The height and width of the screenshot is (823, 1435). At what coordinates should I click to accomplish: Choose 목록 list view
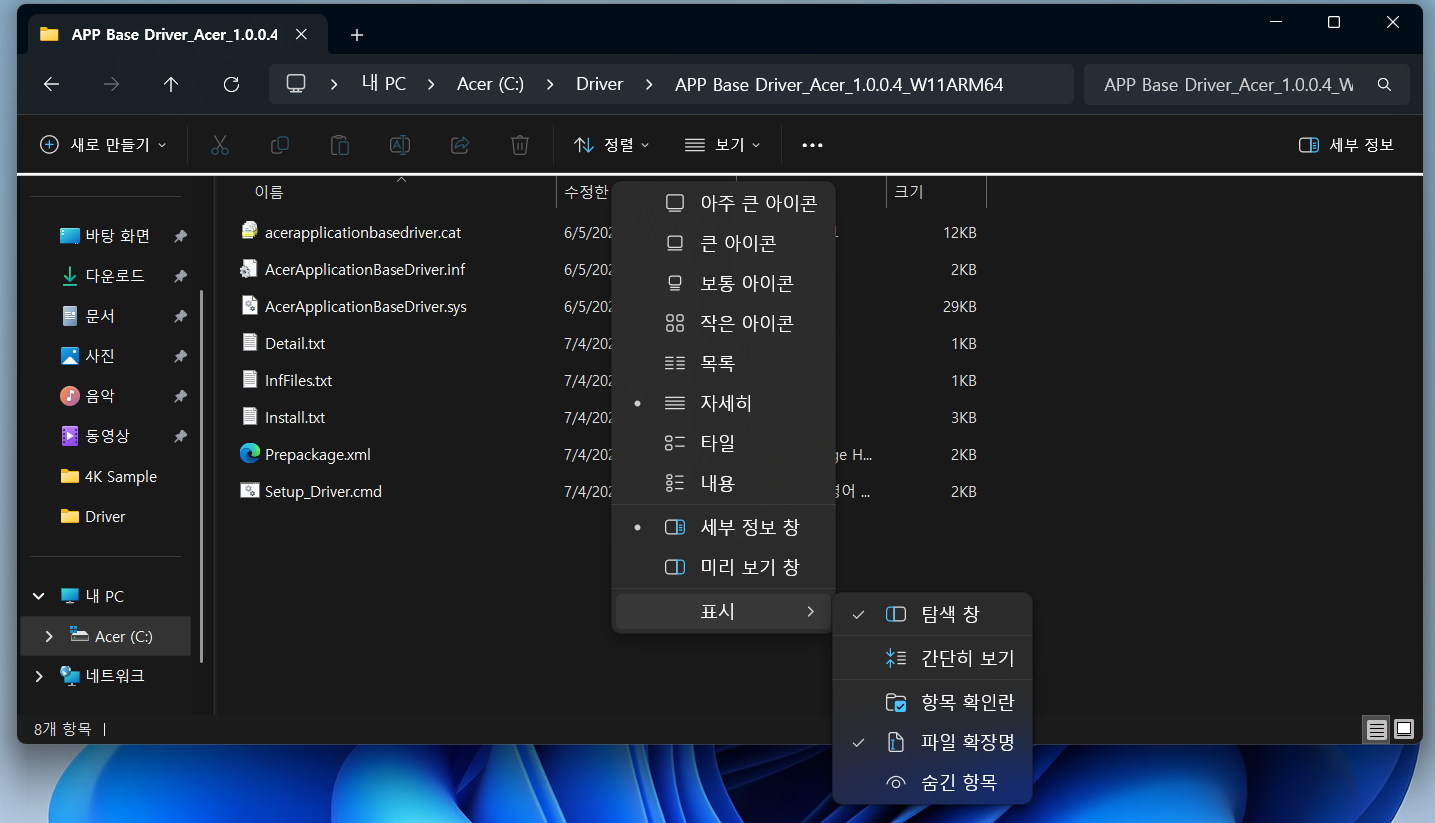[723, 363]
